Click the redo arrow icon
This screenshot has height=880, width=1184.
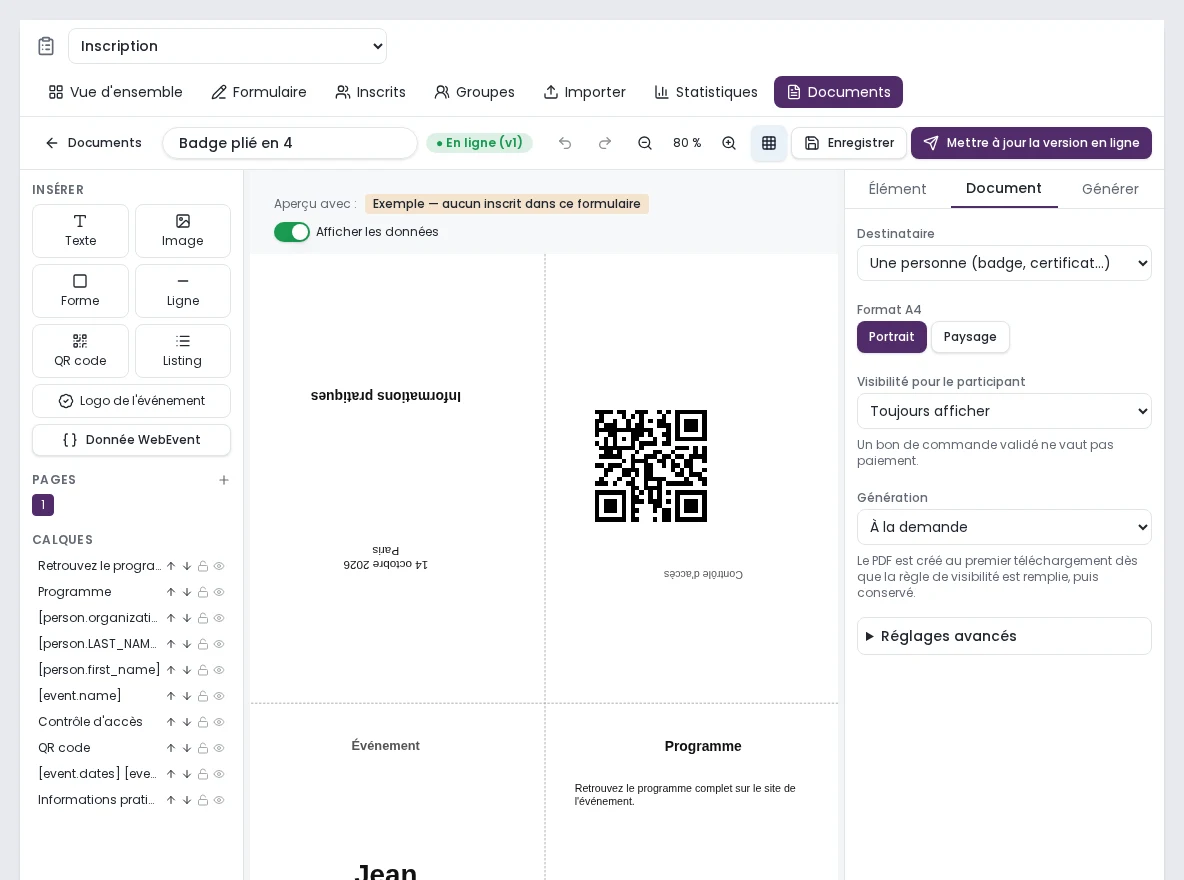coord(605,143)
